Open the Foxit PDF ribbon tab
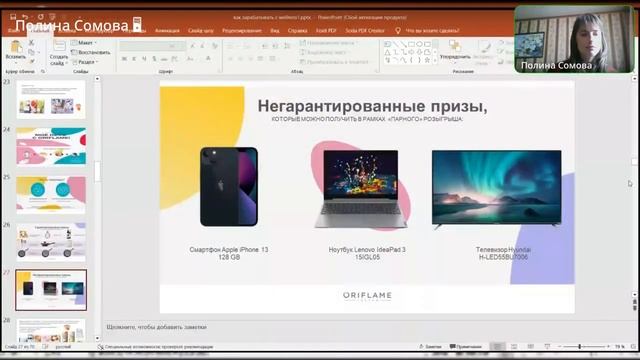Screen dimensions: 640x360 [326, 31]
